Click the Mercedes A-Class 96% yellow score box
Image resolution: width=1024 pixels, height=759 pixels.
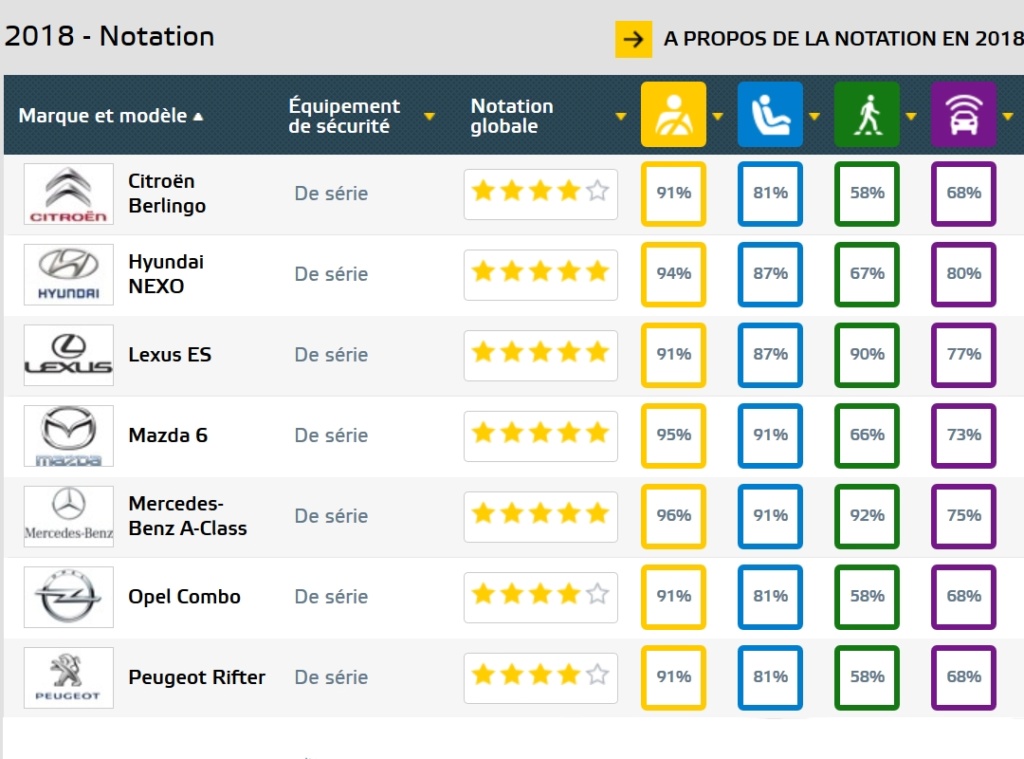(673, 516)
